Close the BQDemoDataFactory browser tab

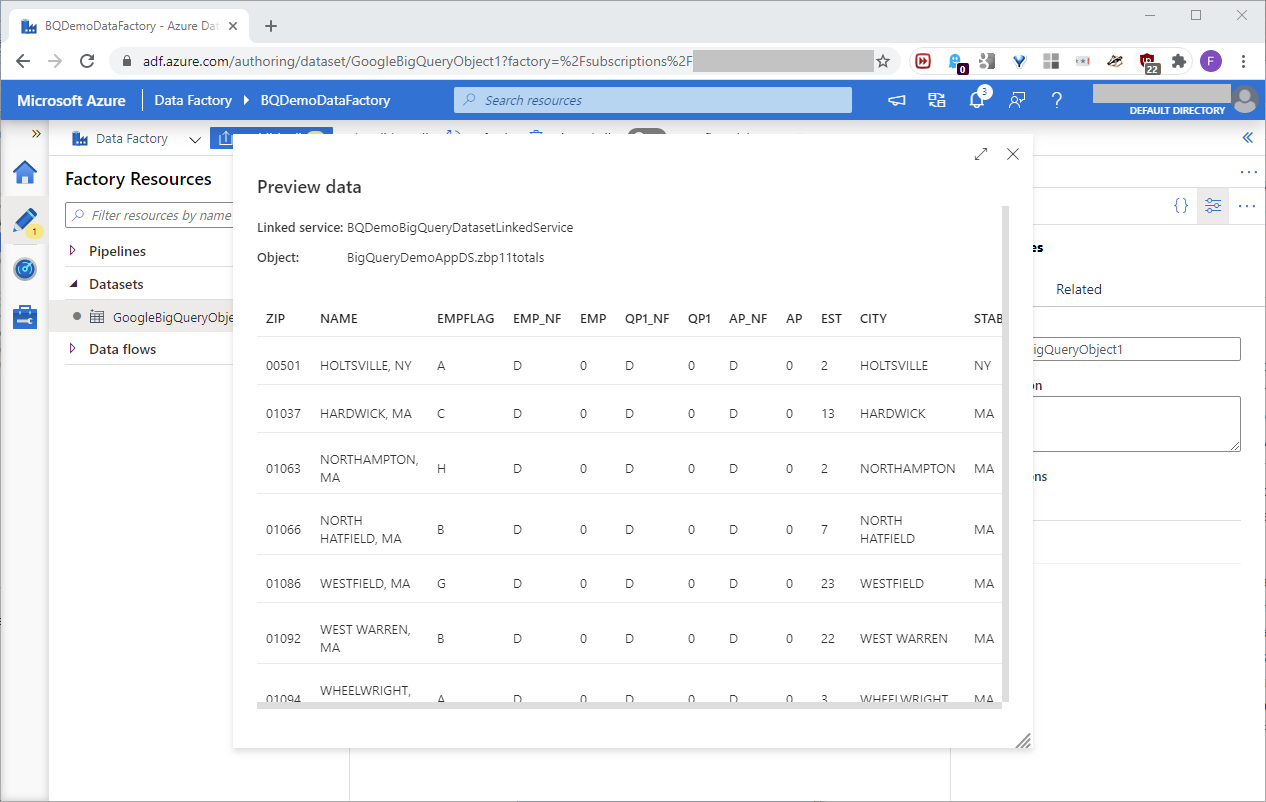(x=235, y=26)
